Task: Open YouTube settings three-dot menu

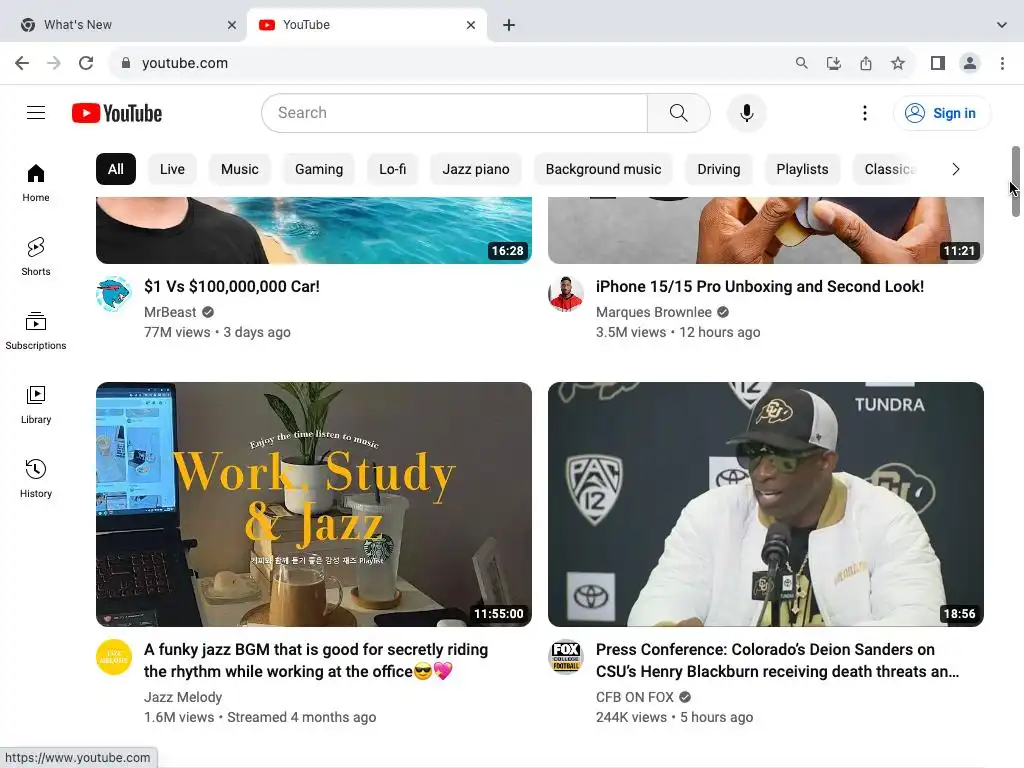Action: (865, 113)
